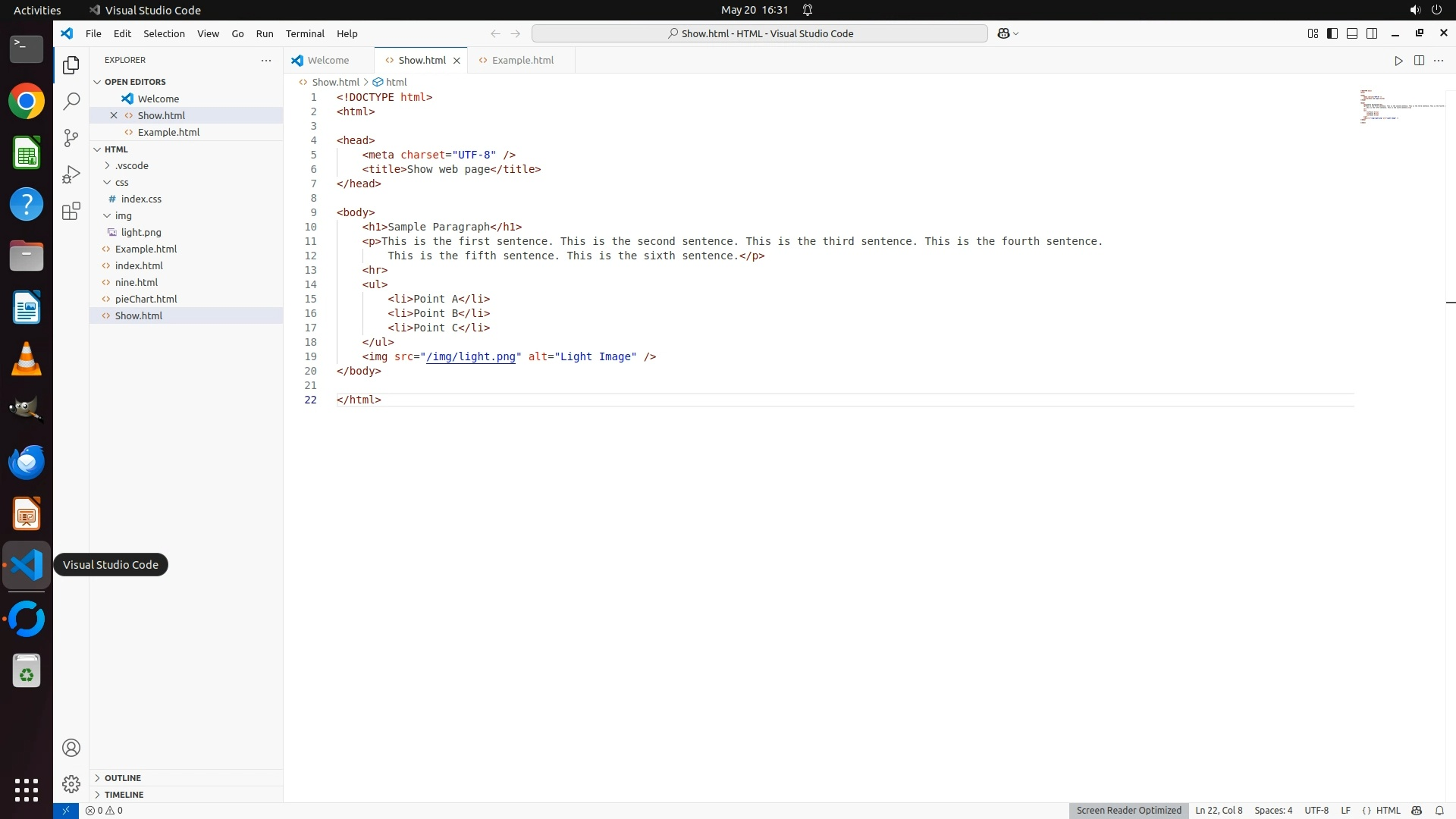Viewport: 1456px width, 819px height.
Task: Split the editor to the right
Action: click(1419, 61)
